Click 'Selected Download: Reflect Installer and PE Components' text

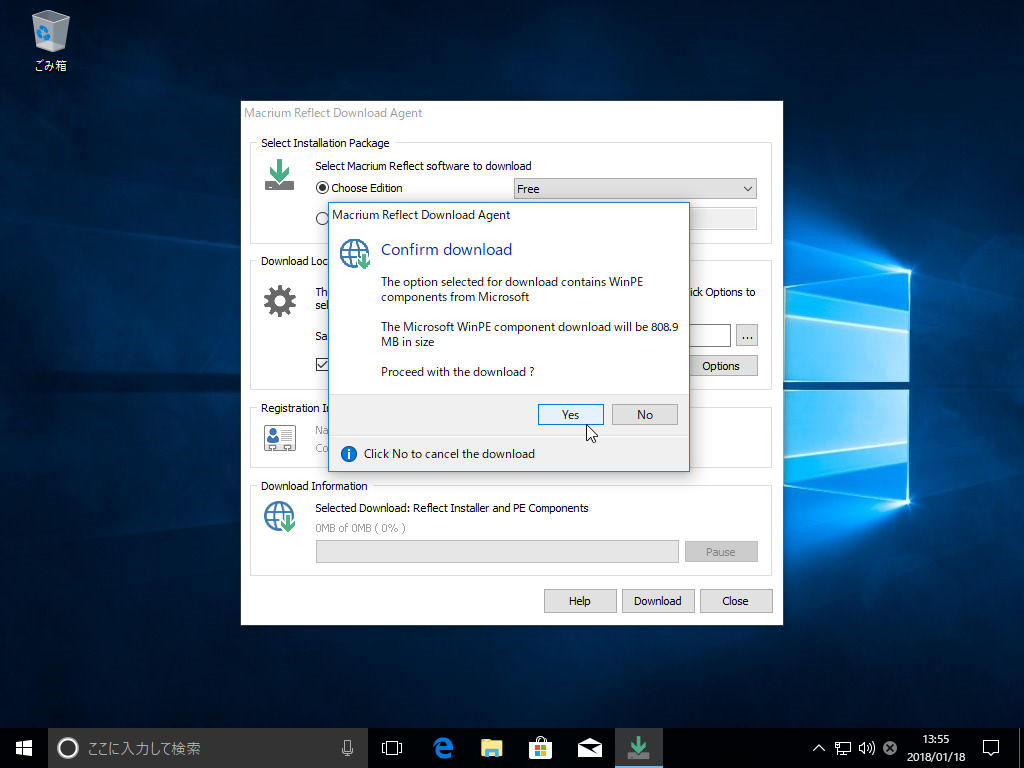point(452,508)
